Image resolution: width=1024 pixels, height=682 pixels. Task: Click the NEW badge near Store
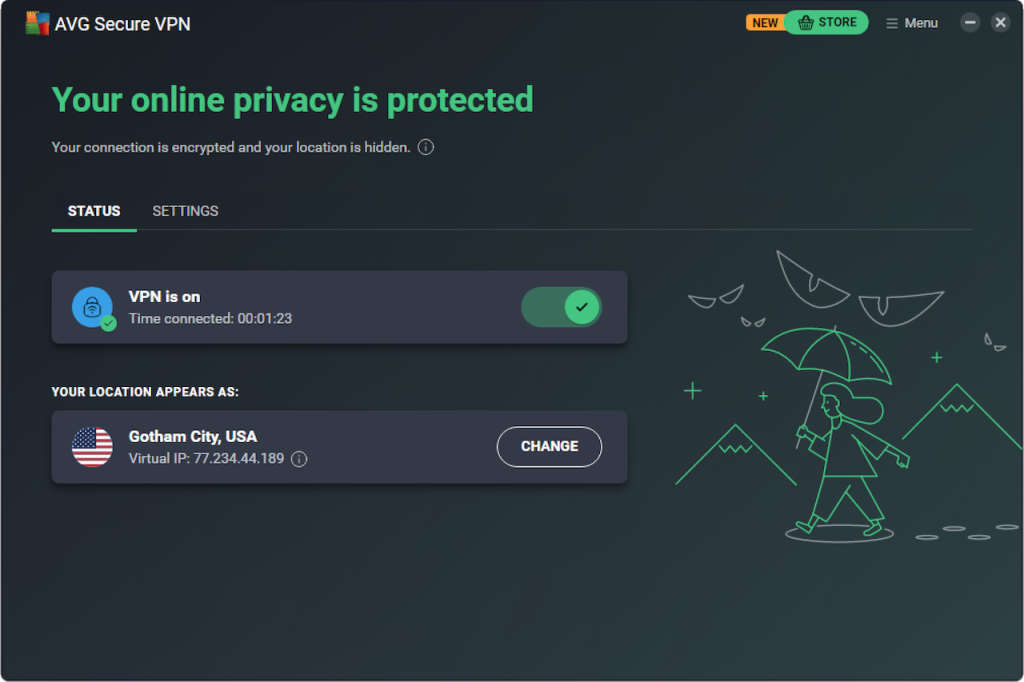point(765,22)
